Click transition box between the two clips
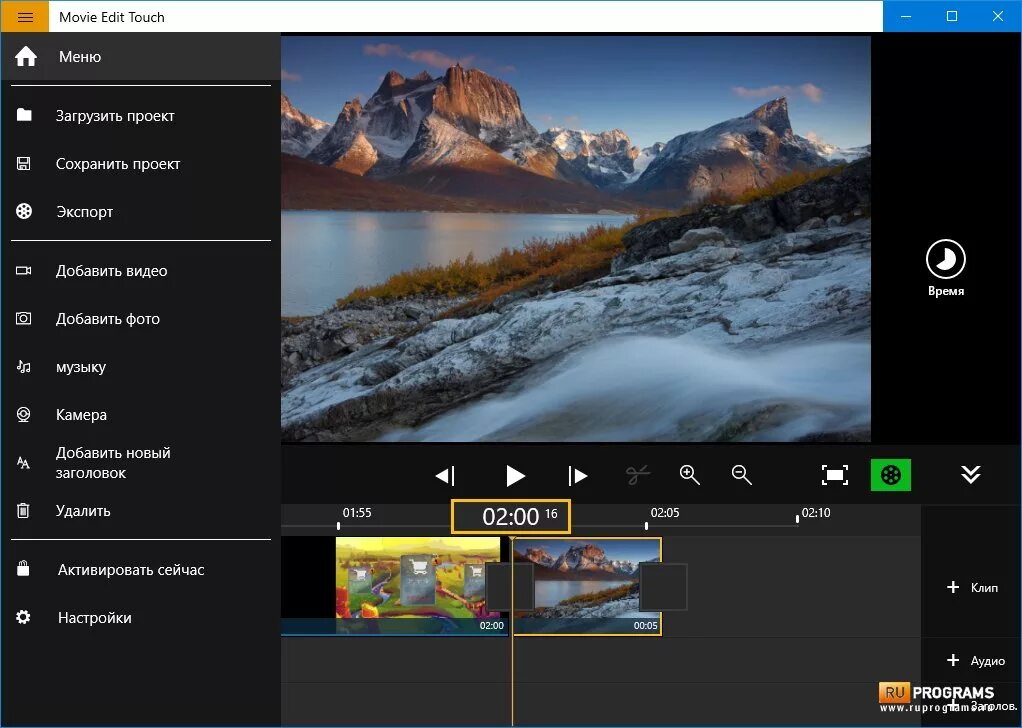 [510, 587]
